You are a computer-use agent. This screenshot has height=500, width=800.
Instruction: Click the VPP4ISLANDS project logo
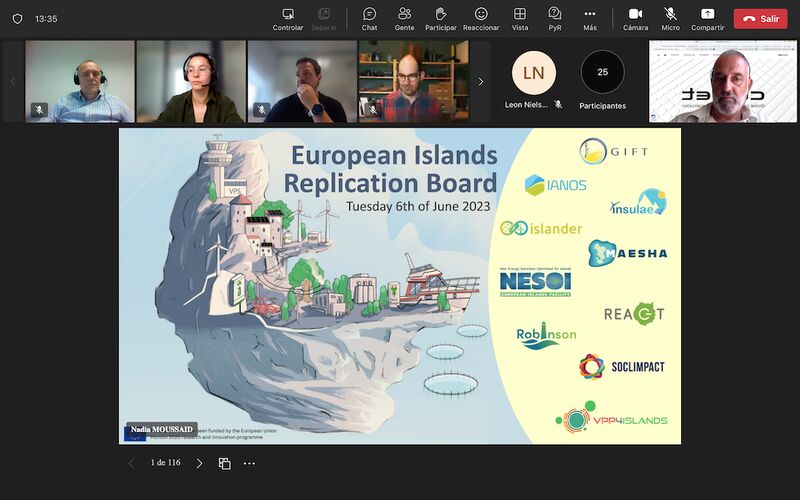pyautogui.click(x=611, y=417)
